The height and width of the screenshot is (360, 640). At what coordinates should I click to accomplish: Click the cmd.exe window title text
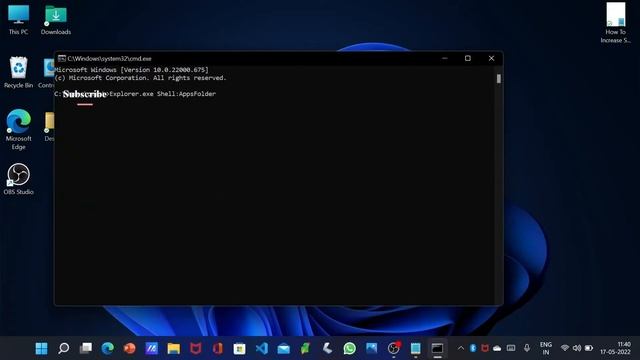(109, 58)
